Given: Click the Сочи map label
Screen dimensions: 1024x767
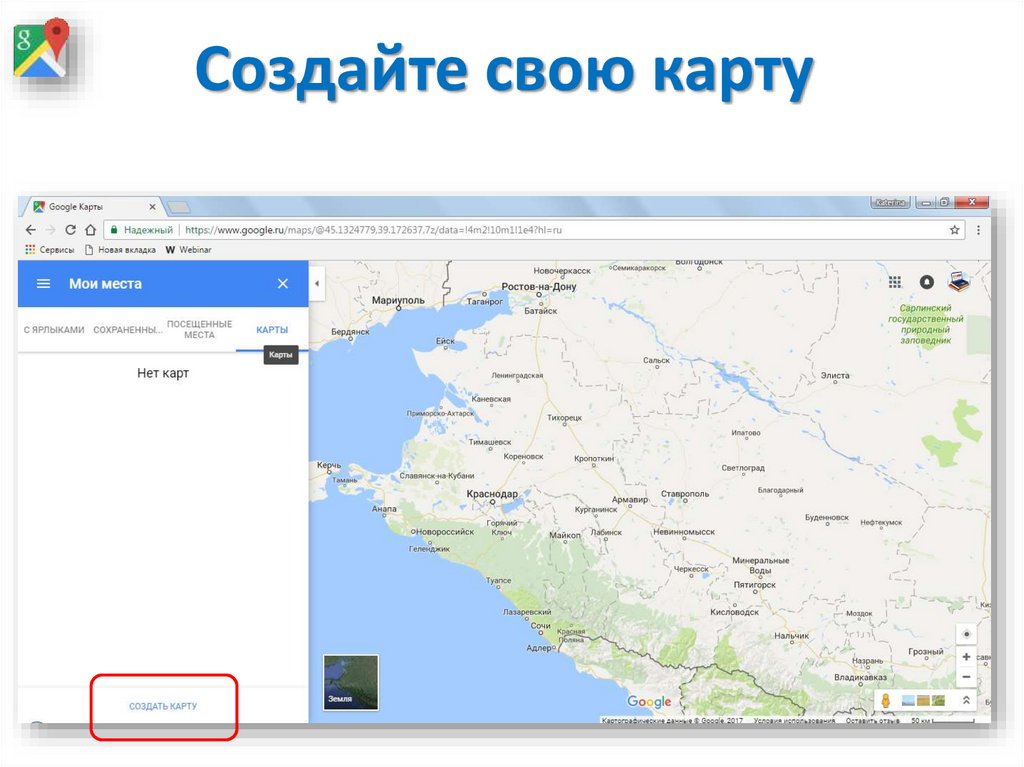Looking at the screenshot, I should point(540,625).
